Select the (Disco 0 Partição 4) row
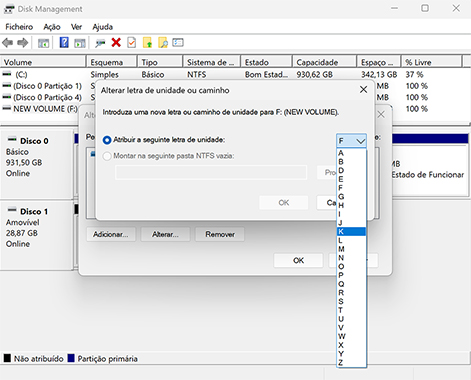This screenshot has width=471, height=380. click(47, 97)
